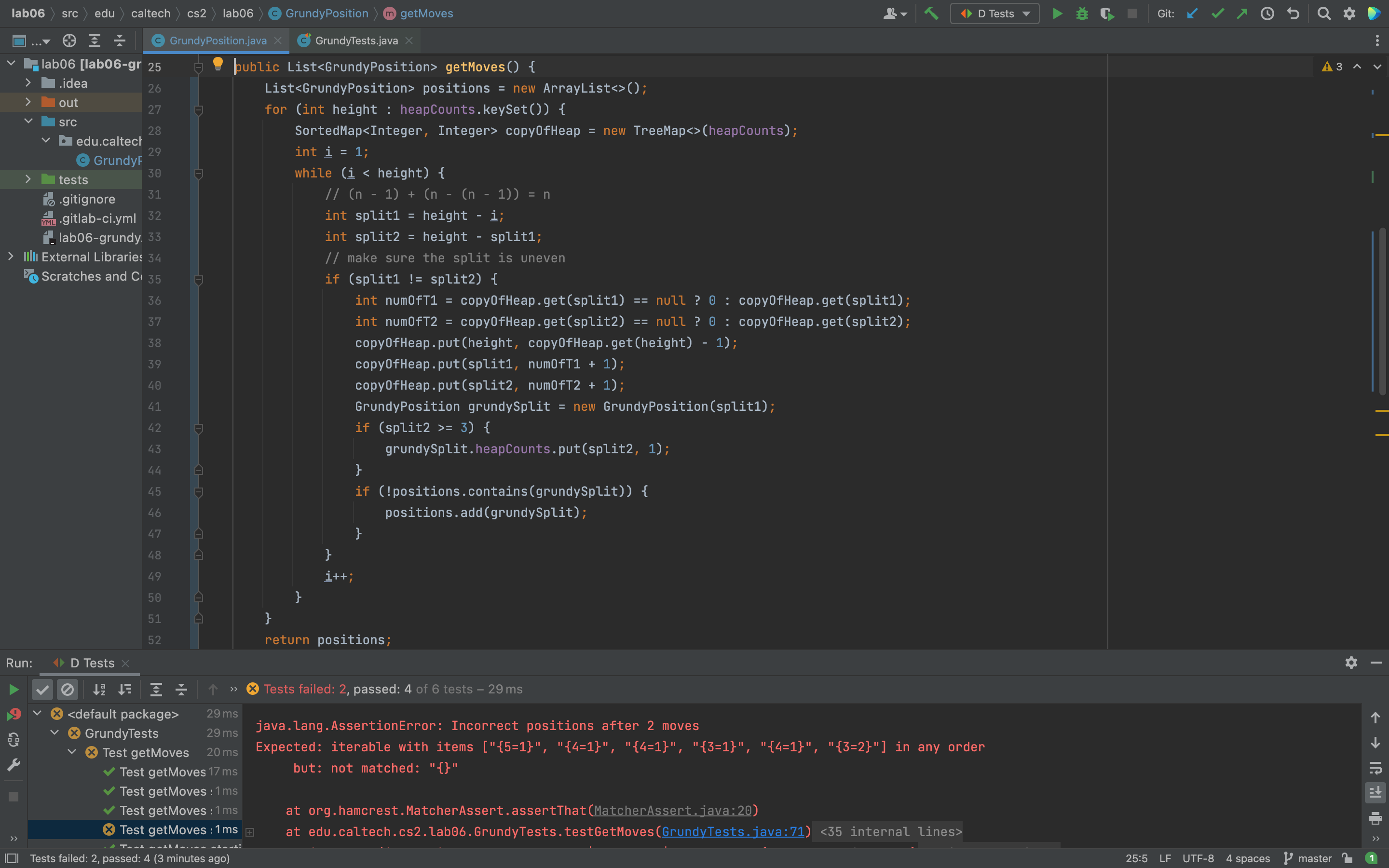Select the D Tests run tab
1389x868 pixels.
[91, 663]
